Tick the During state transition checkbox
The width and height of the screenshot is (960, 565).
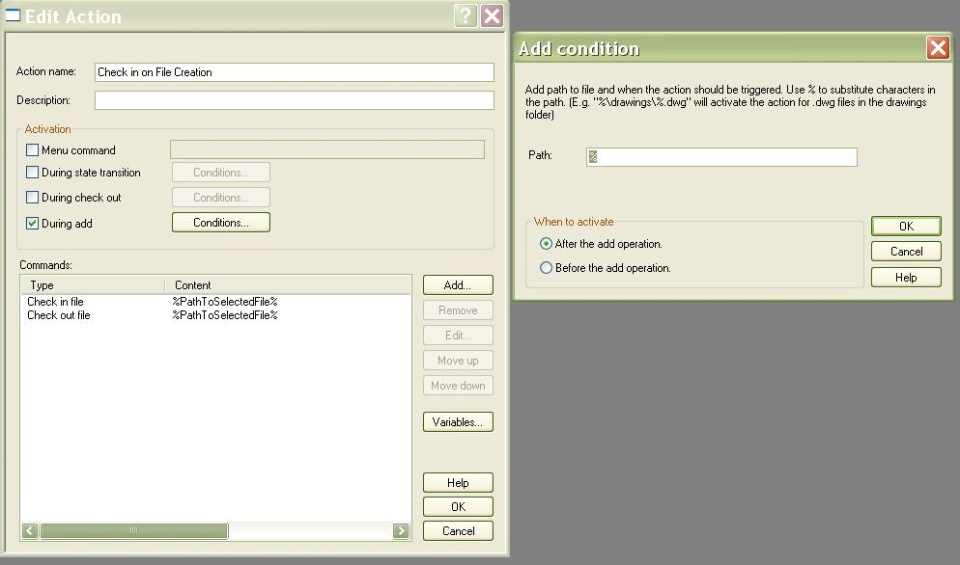pos(32,173)
